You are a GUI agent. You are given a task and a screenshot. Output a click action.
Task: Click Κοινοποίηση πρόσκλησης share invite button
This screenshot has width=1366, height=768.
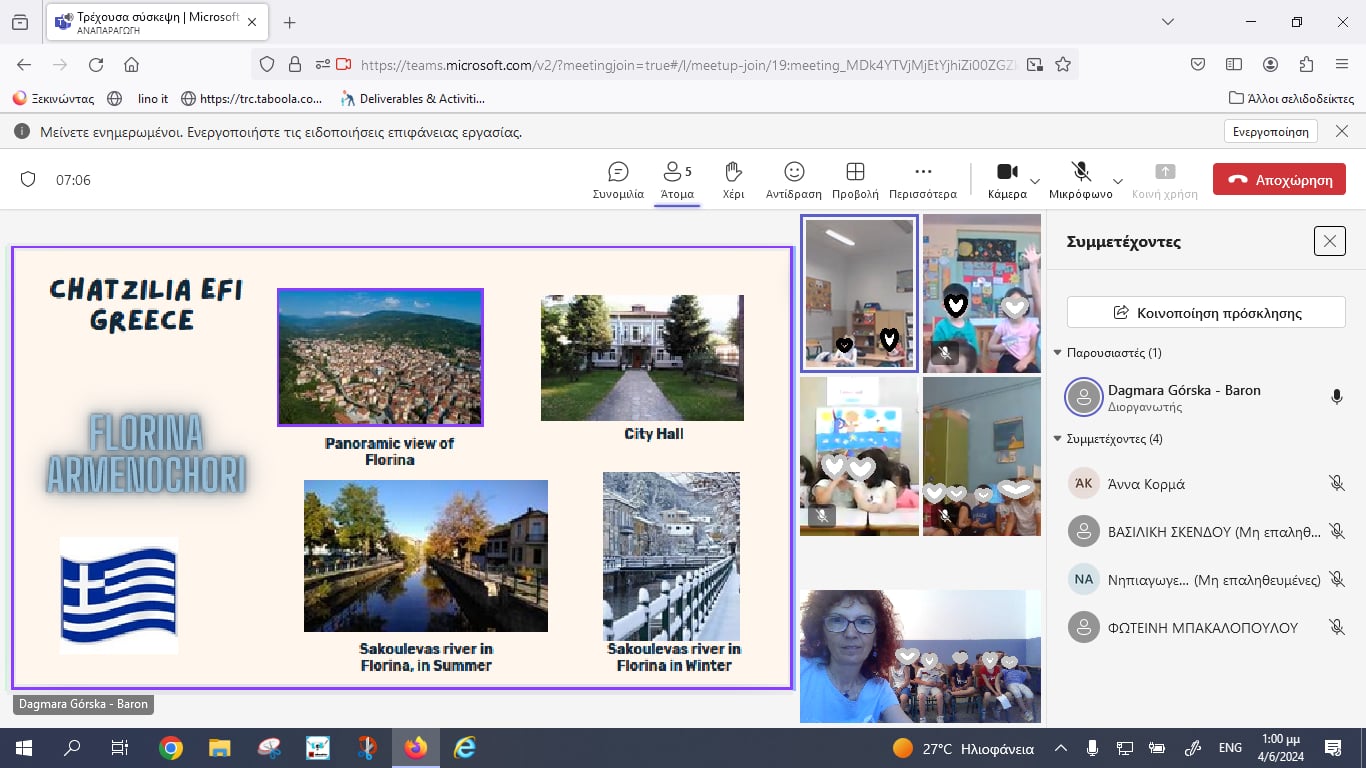tap(1206, 313)
